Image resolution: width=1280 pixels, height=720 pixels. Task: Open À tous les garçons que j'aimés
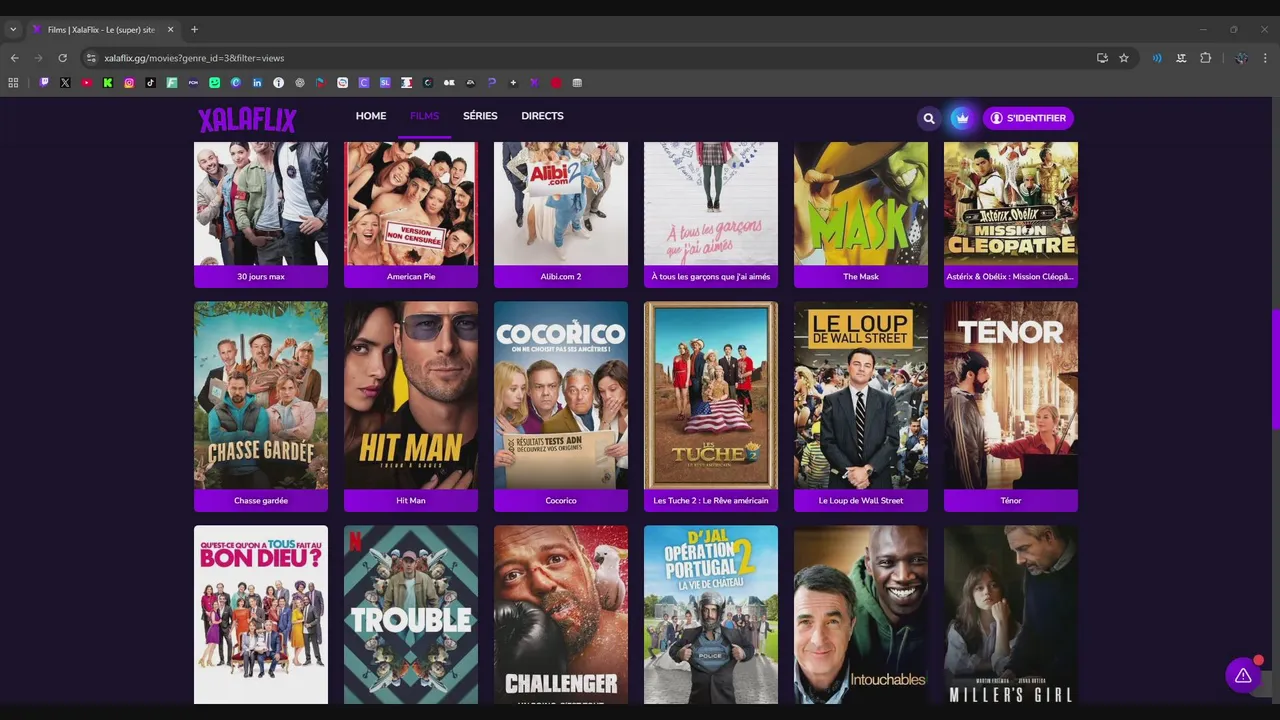(711, 204)
